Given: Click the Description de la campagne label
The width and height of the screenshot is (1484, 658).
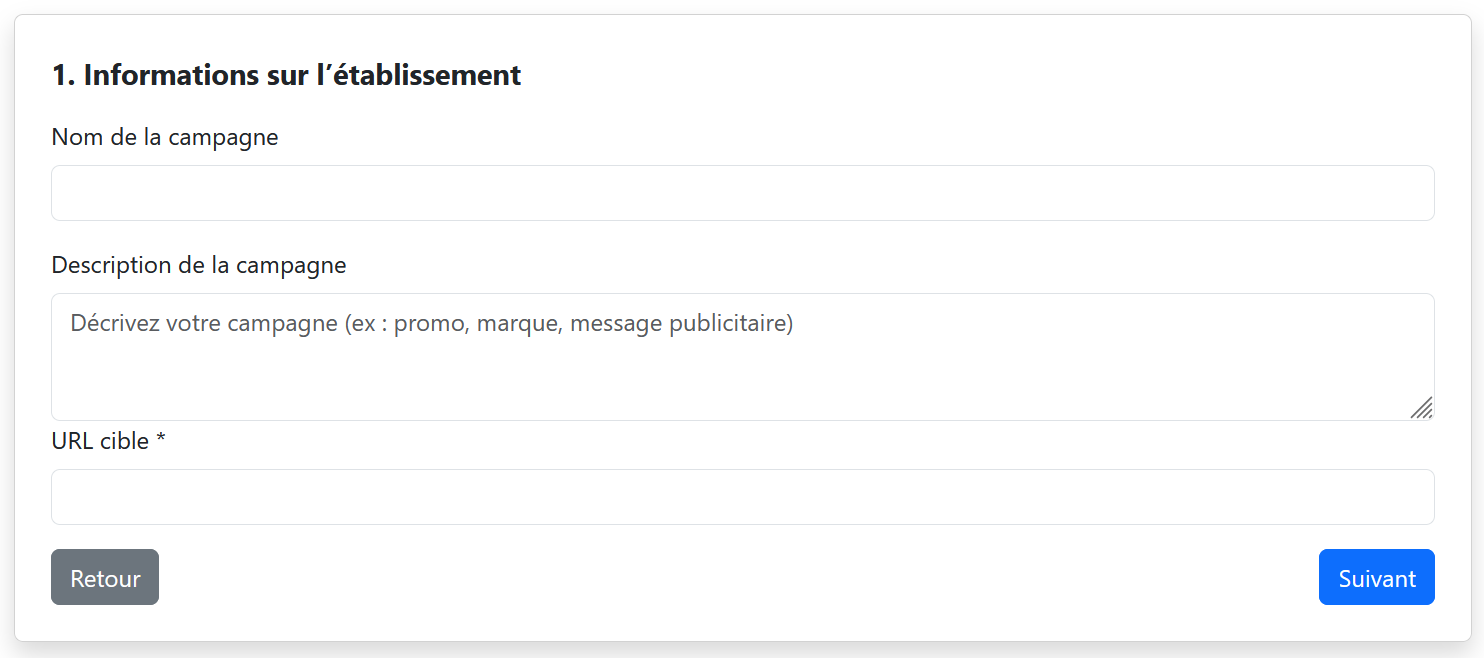Looking at the screenshot, I should click(x=198, y=265).
